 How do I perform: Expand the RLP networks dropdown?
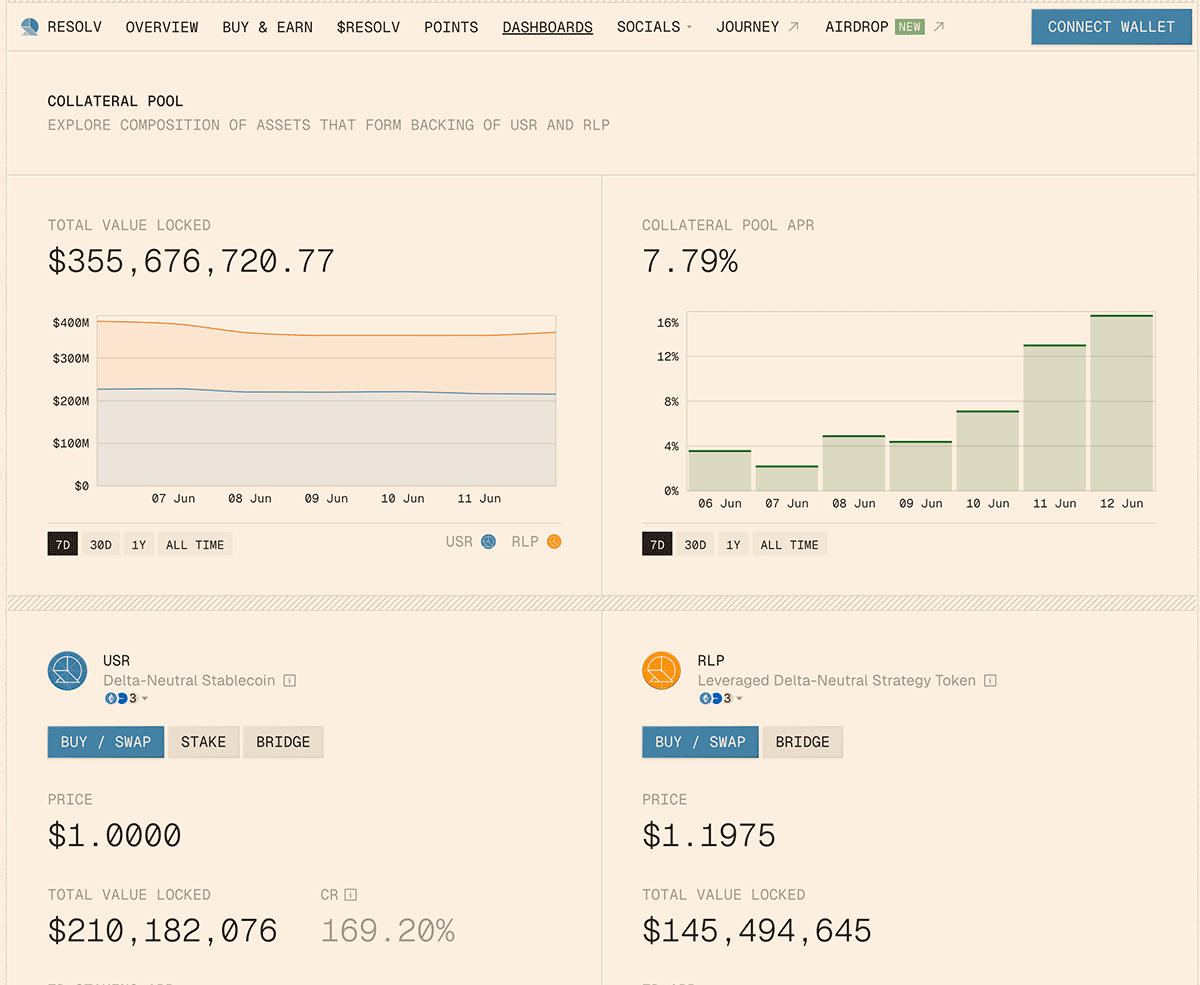click(720, 698)
